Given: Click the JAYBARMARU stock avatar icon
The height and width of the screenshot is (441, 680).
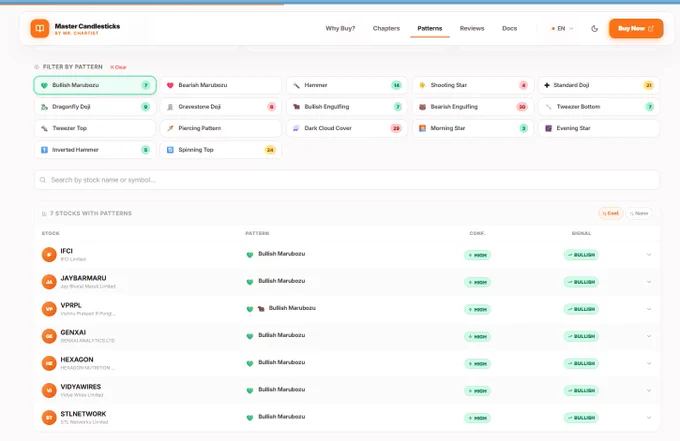Looking at the screenshot, I should (x=49, y=282).
